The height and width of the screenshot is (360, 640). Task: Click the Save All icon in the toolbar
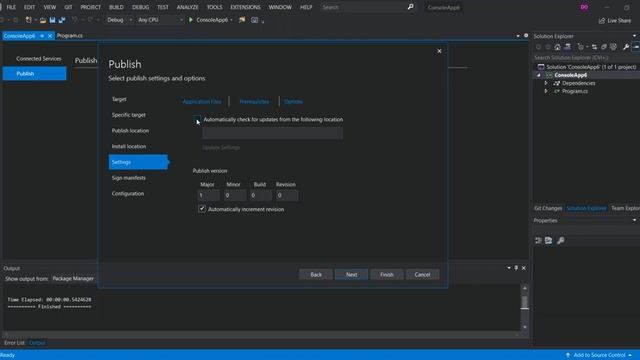(x=62, y=20)
